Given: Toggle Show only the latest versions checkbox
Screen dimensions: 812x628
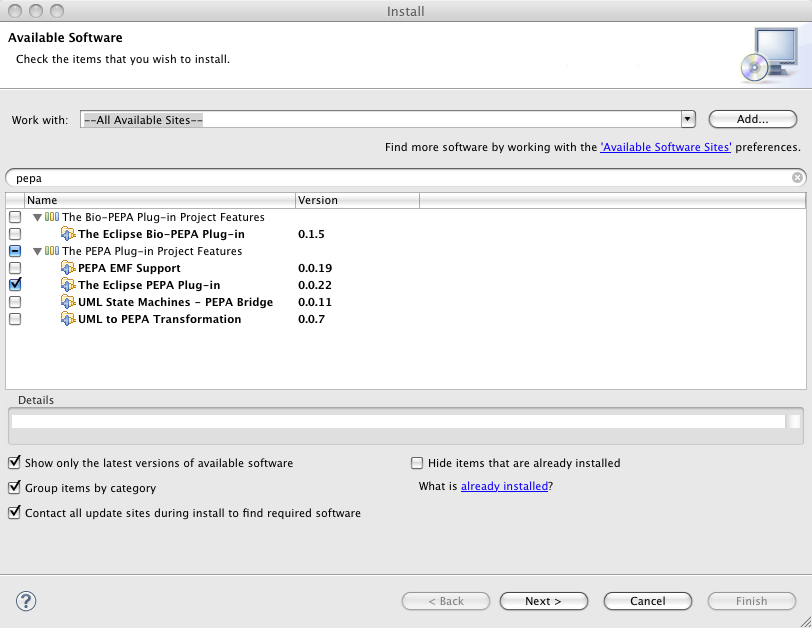Looking at the screenshot, I should click(x=14, y=462).
